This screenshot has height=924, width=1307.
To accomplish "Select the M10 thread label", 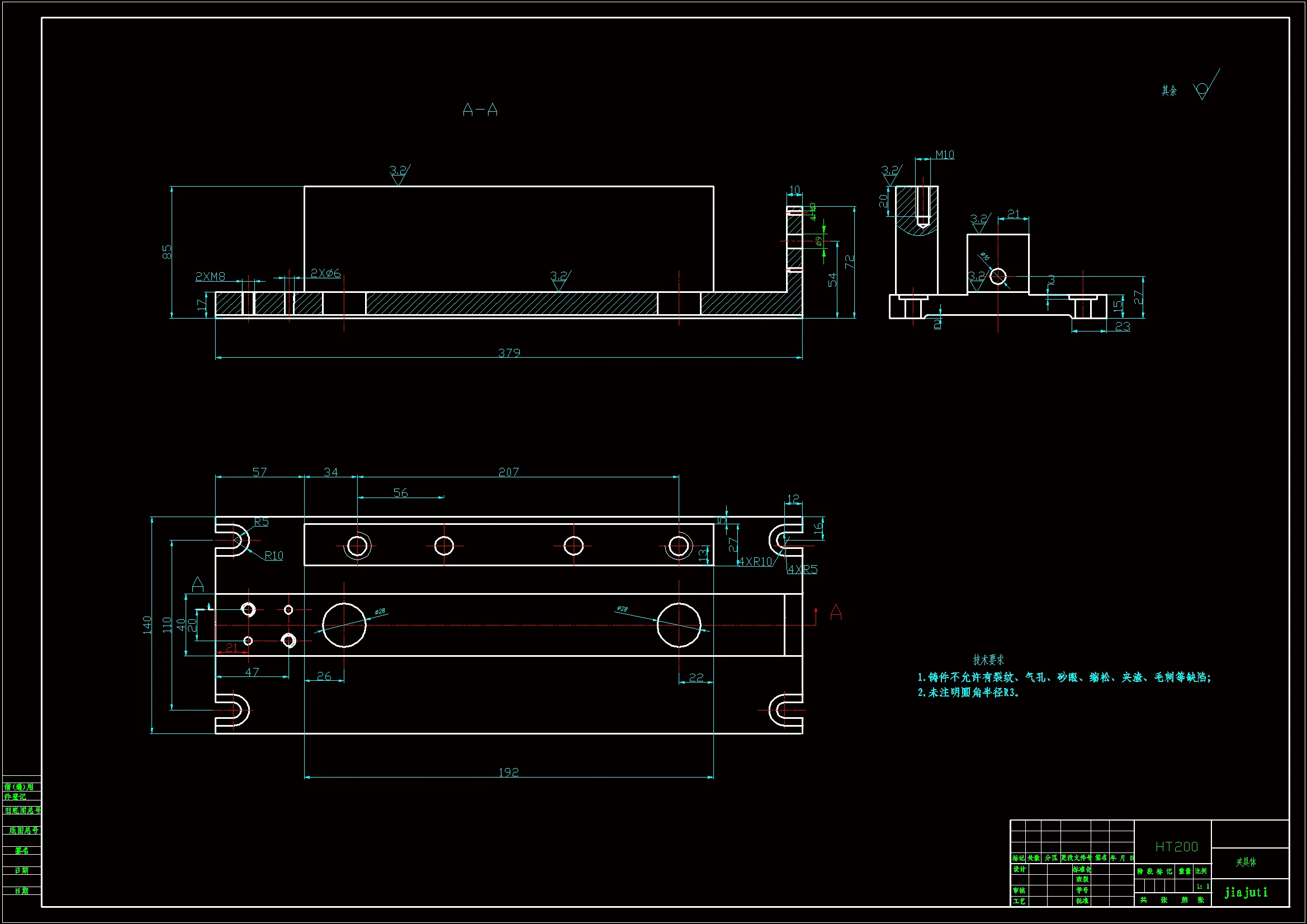I will click(944, 155).
